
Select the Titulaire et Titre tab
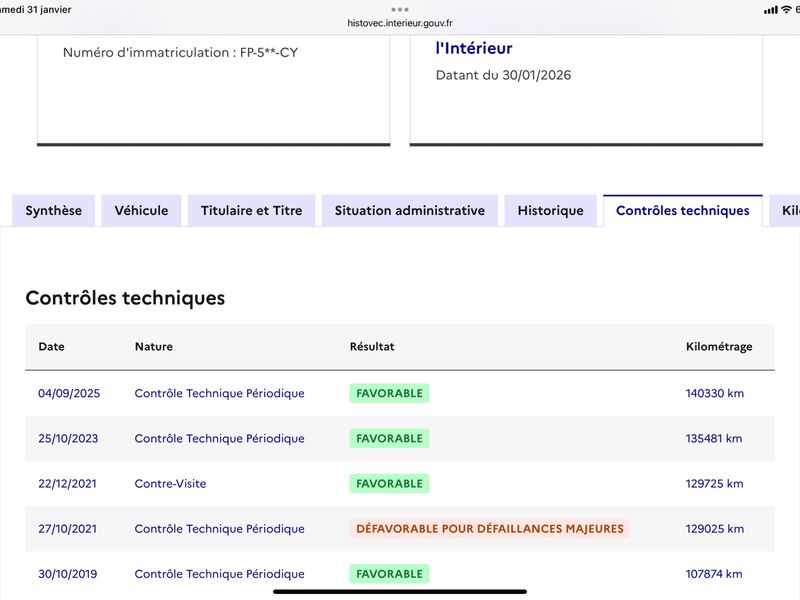tap(251, 211)
